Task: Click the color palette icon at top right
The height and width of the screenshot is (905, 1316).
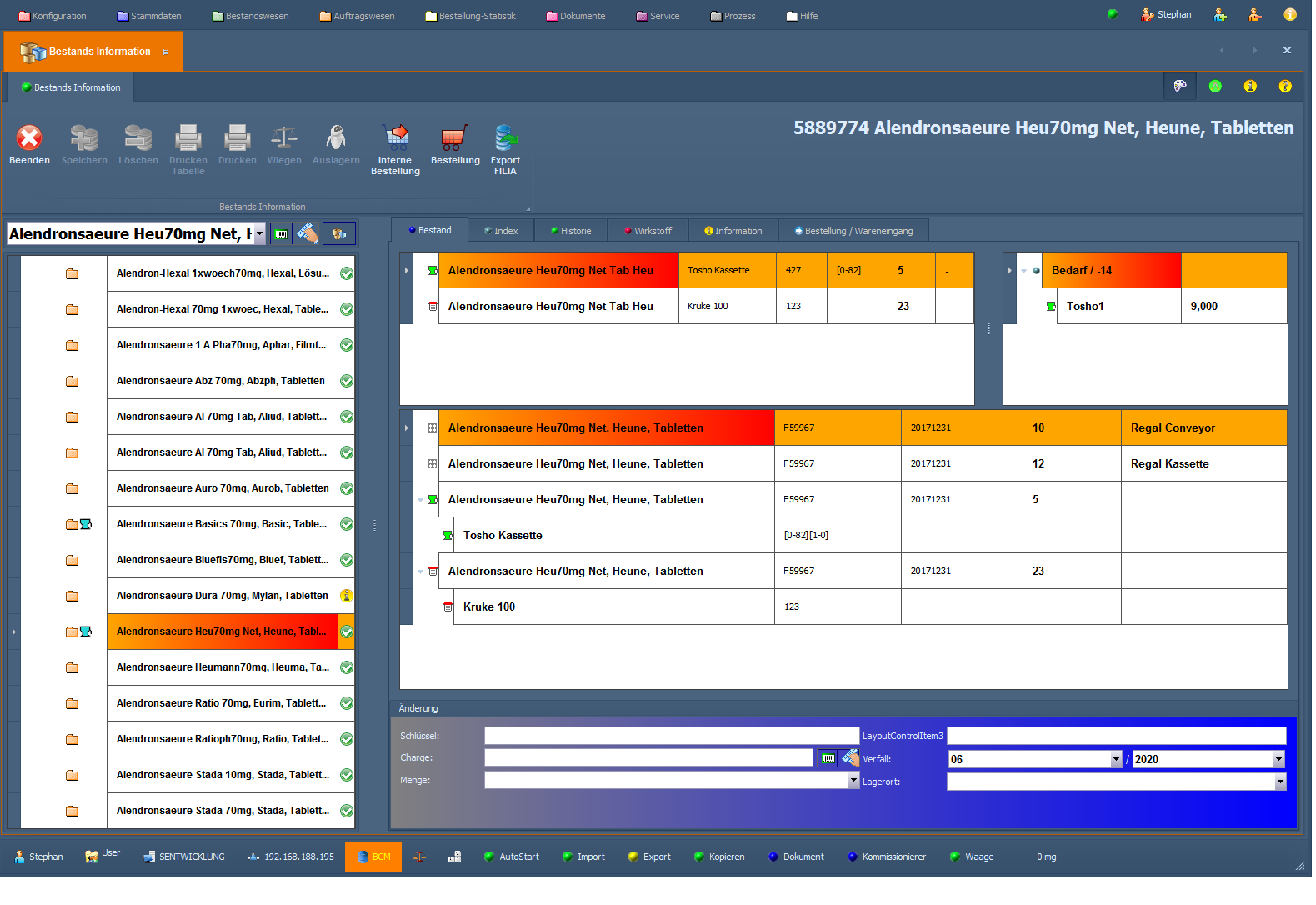Action: pos(1180,86)
